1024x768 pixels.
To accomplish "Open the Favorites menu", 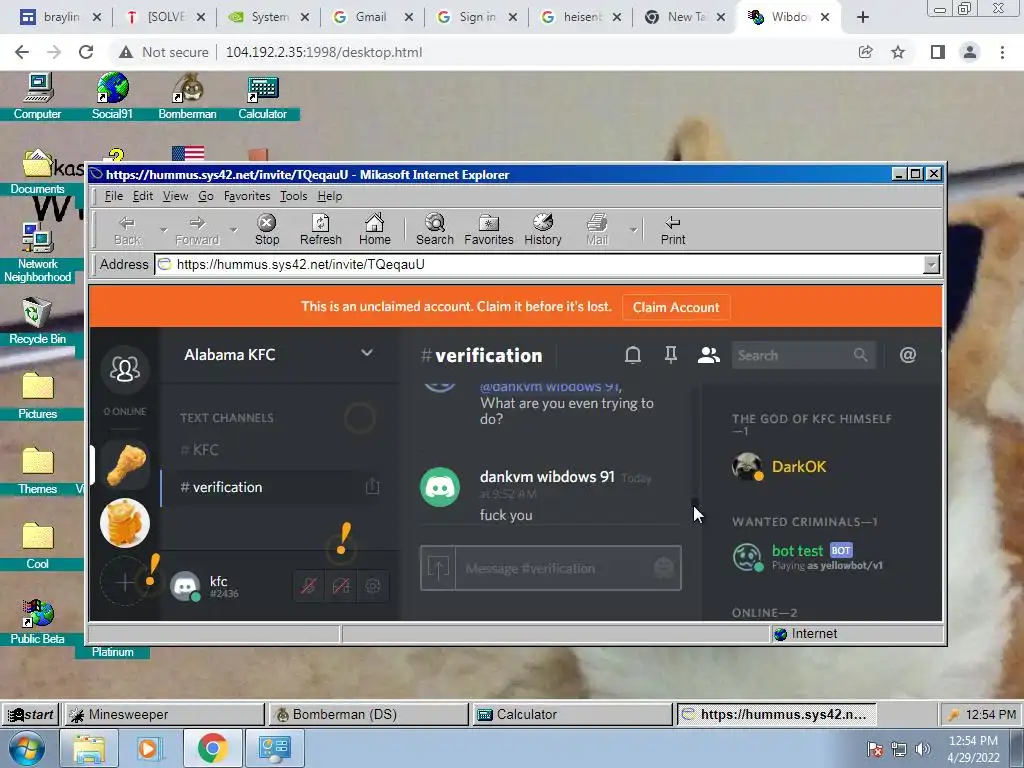I will 247,196.
